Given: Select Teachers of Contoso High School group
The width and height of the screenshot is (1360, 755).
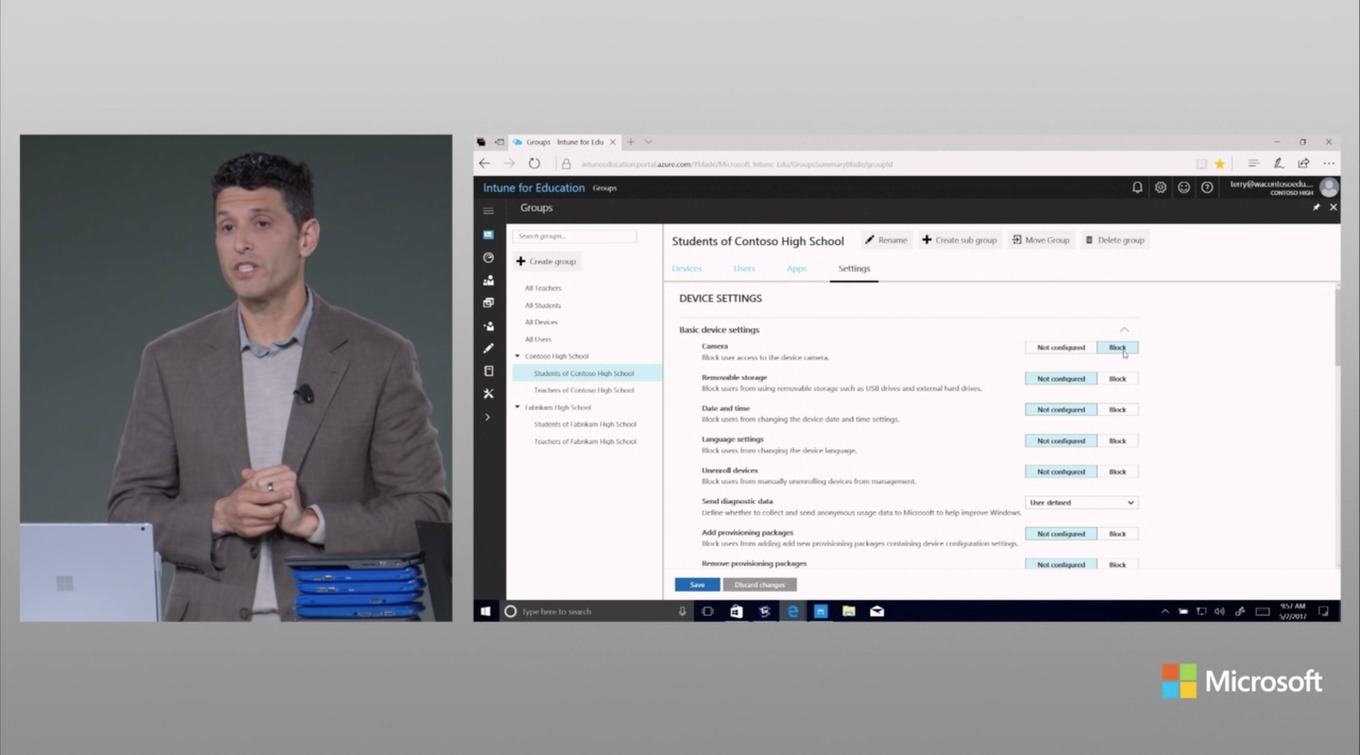Looking at the screenshot, I should coord(584,390).
